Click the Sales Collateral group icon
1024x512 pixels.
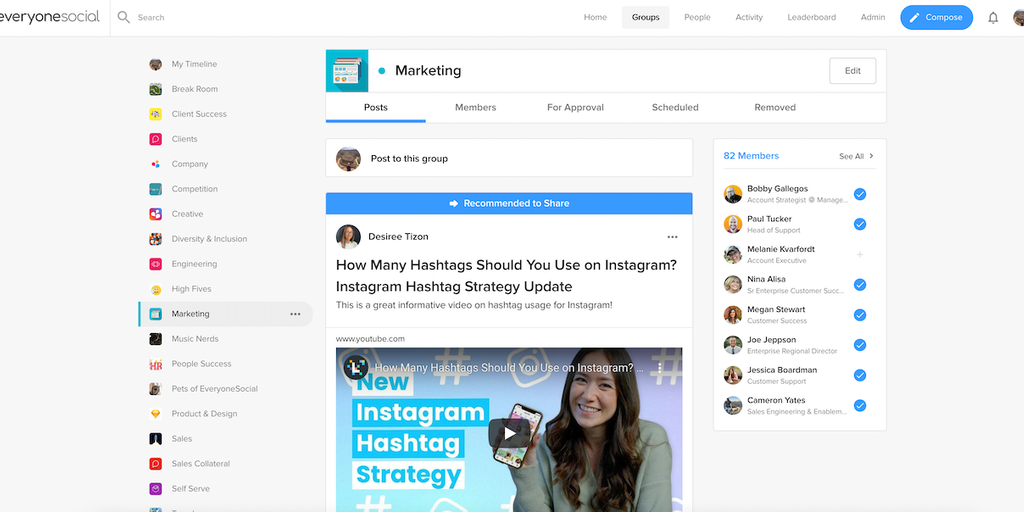click(155, 464)
